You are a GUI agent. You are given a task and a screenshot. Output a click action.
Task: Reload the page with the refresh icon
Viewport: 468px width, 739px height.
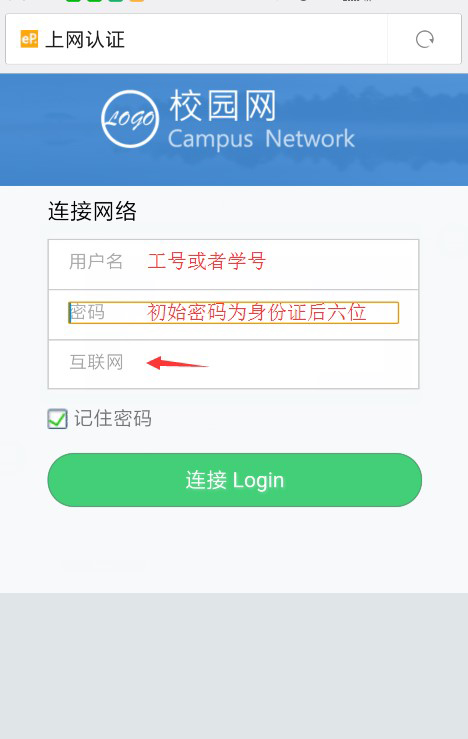click(425, 39)
